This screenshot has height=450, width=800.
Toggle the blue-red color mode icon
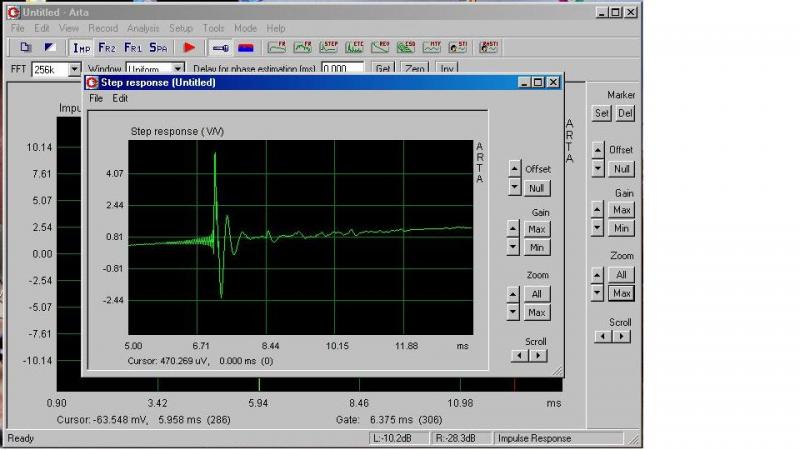[246, 47]
